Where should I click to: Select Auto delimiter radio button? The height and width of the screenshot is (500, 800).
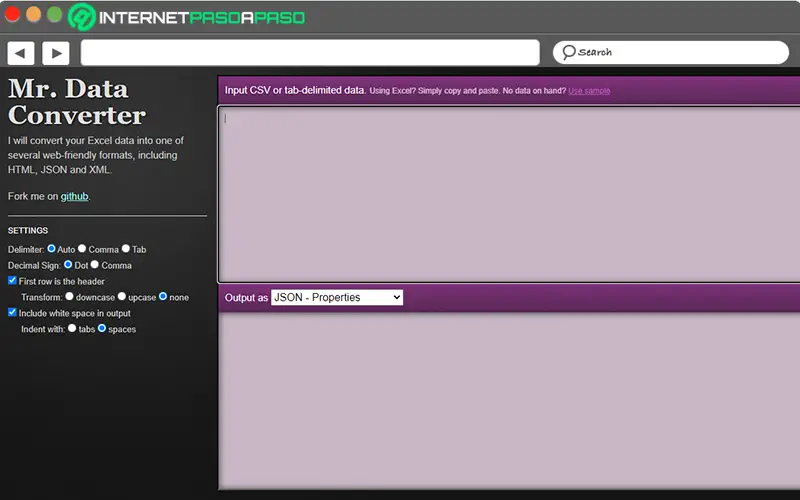click(x=52, y=248)
